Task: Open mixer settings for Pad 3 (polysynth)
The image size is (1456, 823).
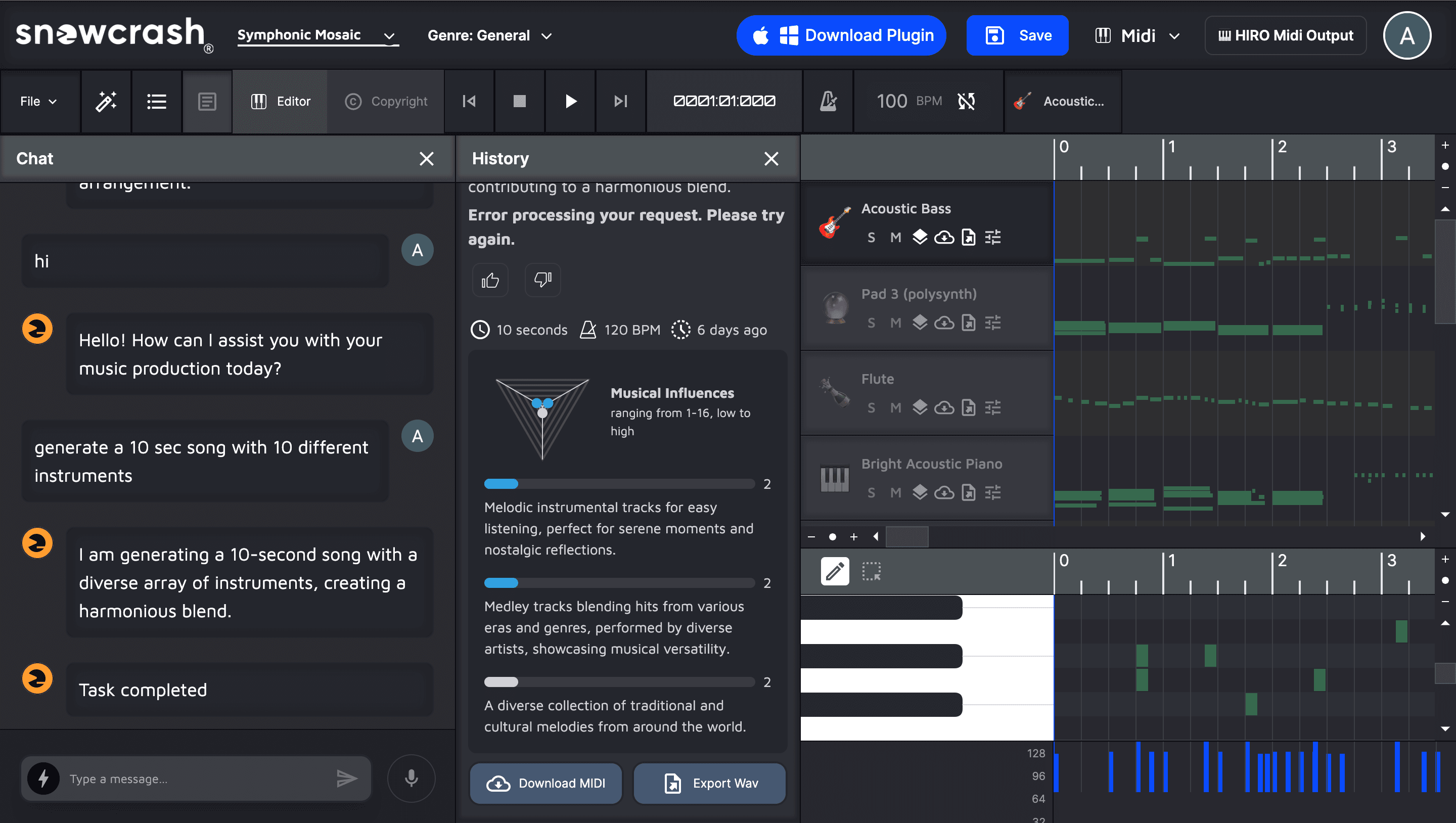Action: click(x=992, y=323)
